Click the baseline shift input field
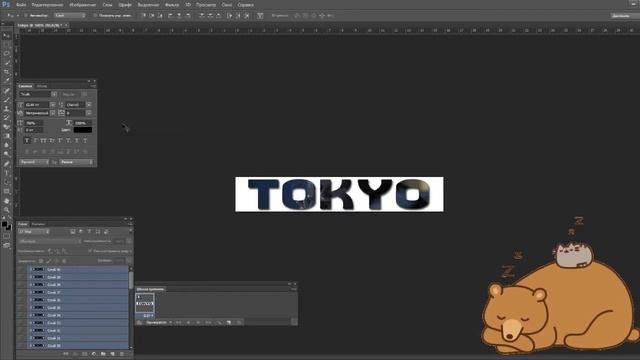640x360 pixels. [x=34, y=130]
